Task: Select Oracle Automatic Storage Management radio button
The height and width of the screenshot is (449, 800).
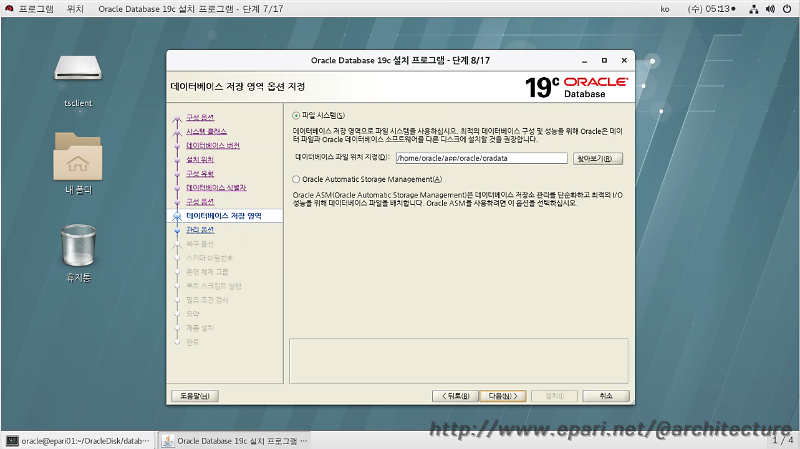Action: [x=296, y=179]
